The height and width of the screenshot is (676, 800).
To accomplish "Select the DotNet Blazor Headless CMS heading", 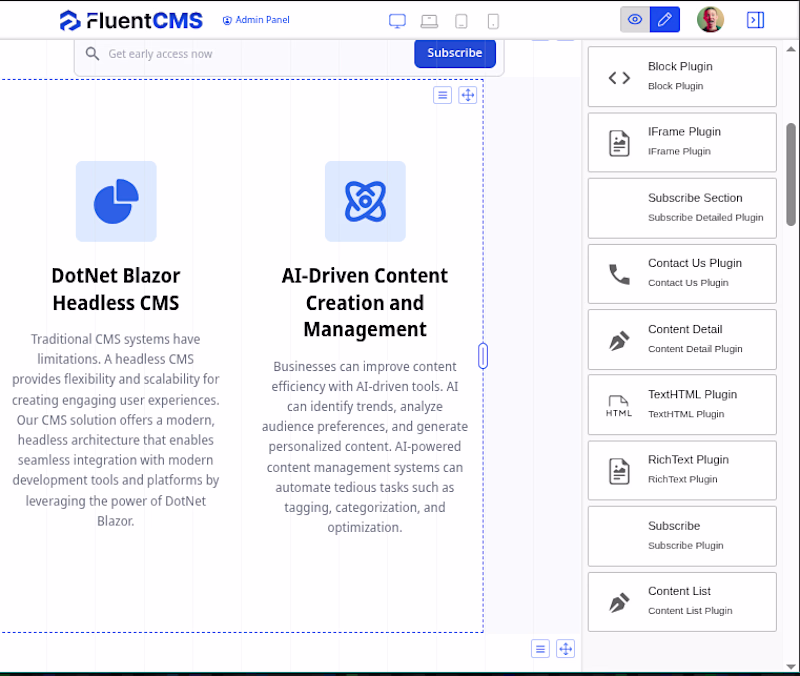I will click(116, 289).
